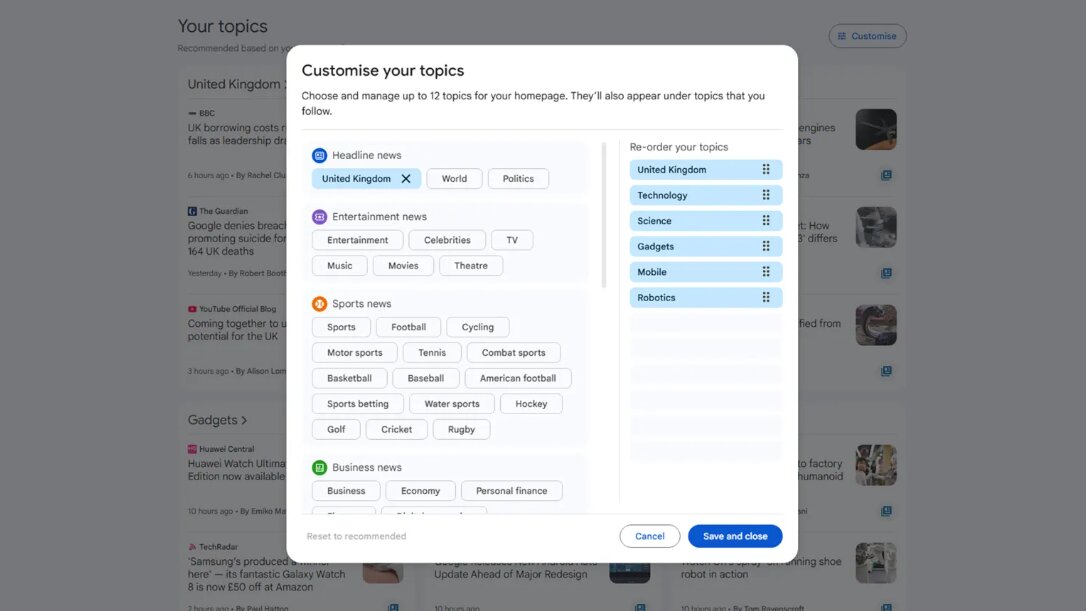
Task: Add the Entertainment topic chip
Action: point(357,240)
